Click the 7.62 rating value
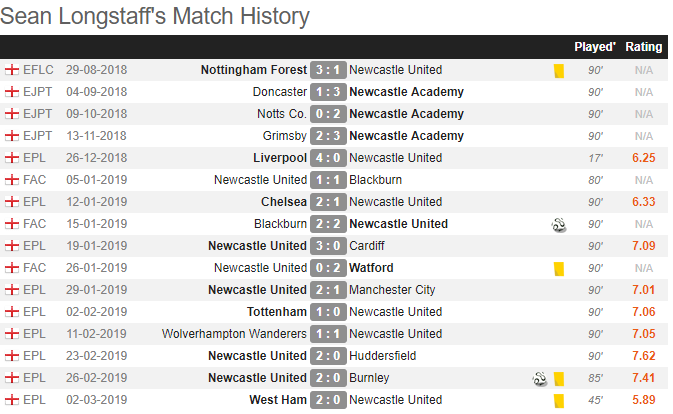The image size is (673, 414). click(x=643, y=356)
